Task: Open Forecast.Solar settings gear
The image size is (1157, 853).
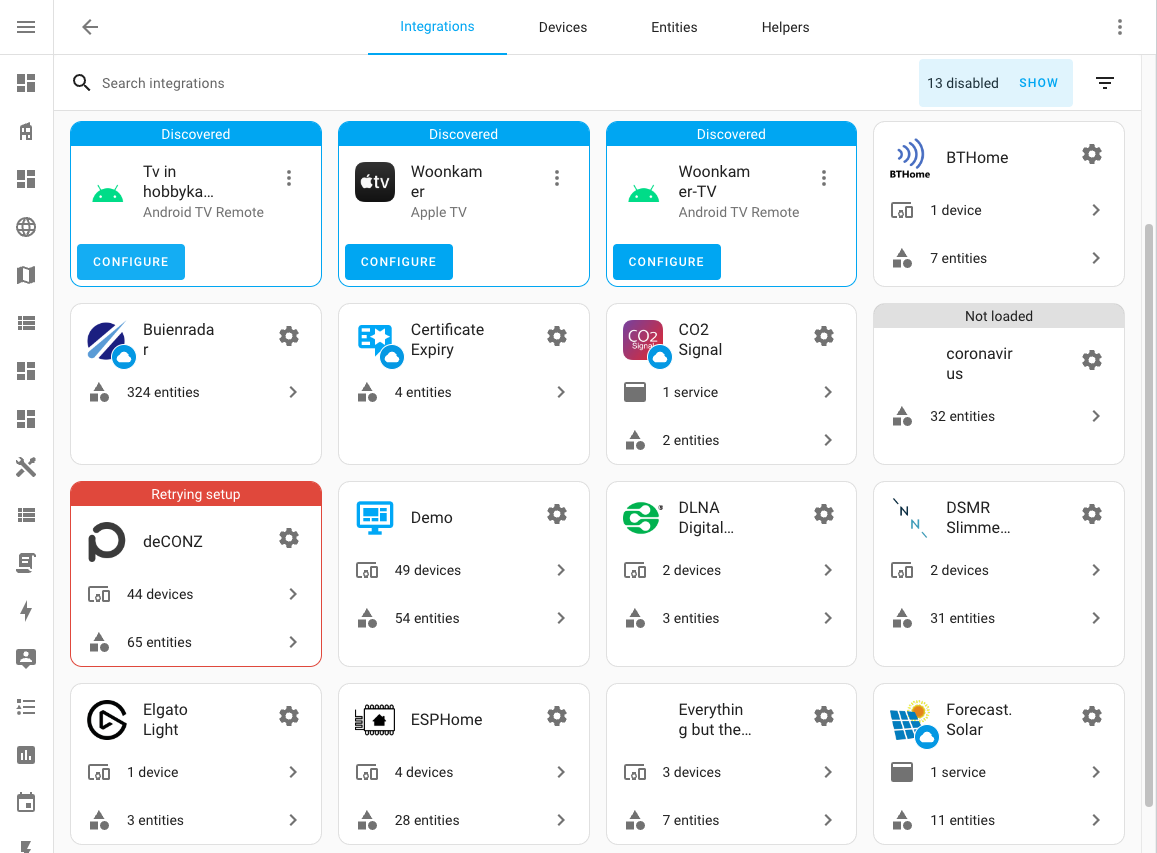Action: tap(1092, 716)
